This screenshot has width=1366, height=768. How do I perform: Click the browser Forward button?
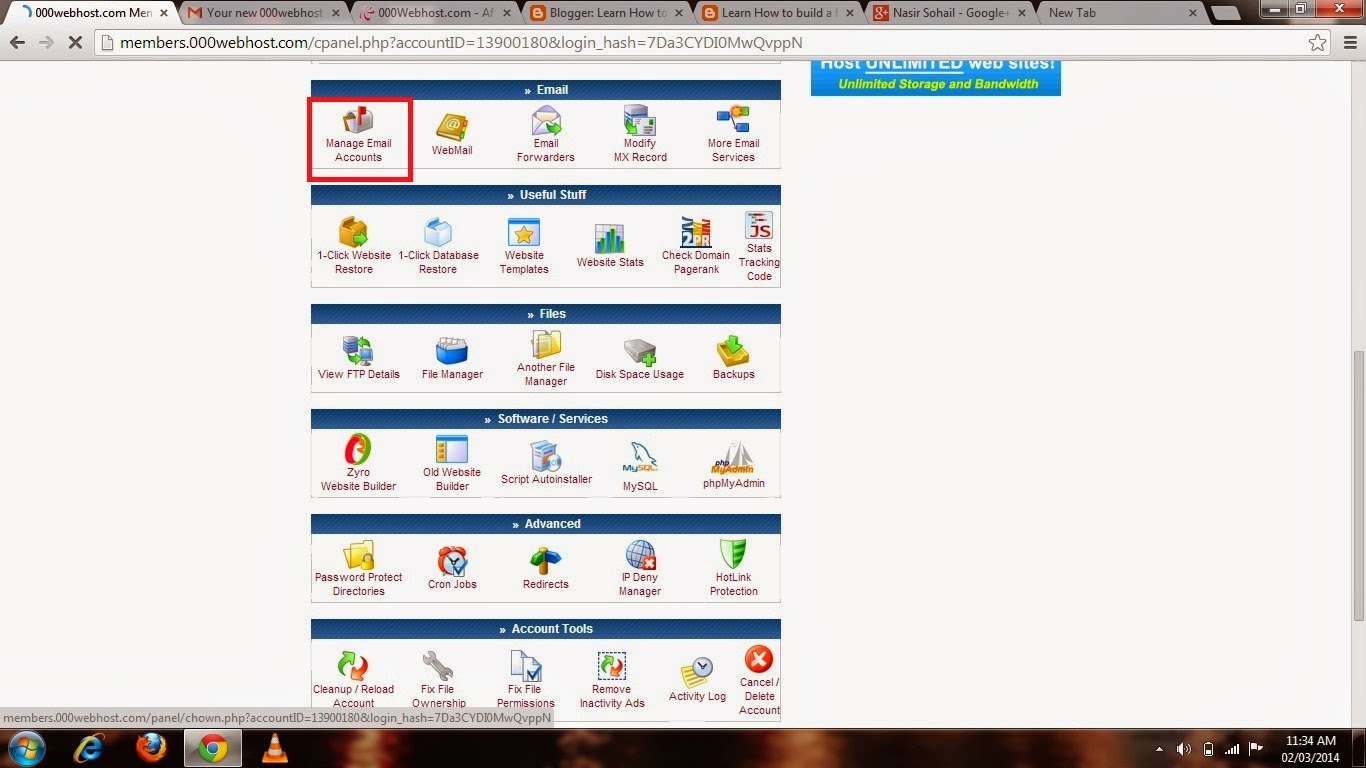(x=46, y=43)
